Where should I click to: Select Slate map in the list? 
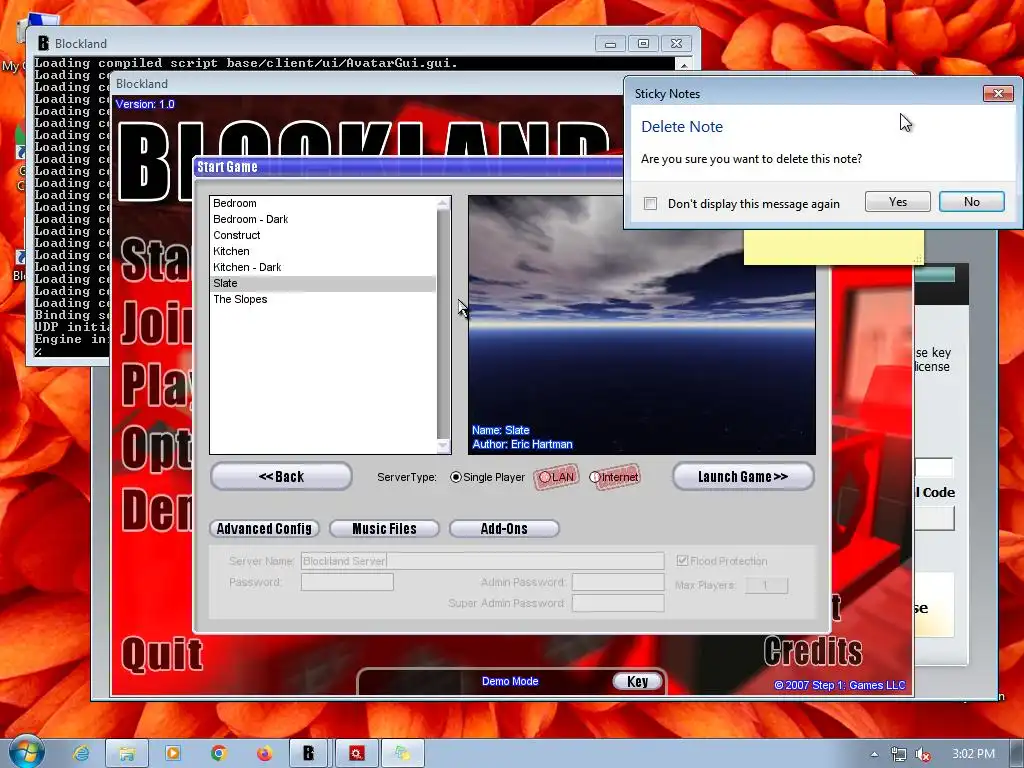point(323,283)
